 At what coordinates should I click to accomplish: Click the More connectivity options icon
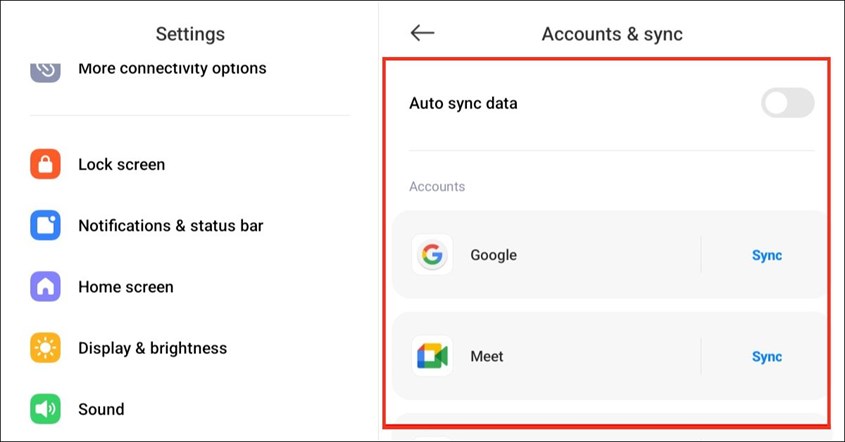46,69
